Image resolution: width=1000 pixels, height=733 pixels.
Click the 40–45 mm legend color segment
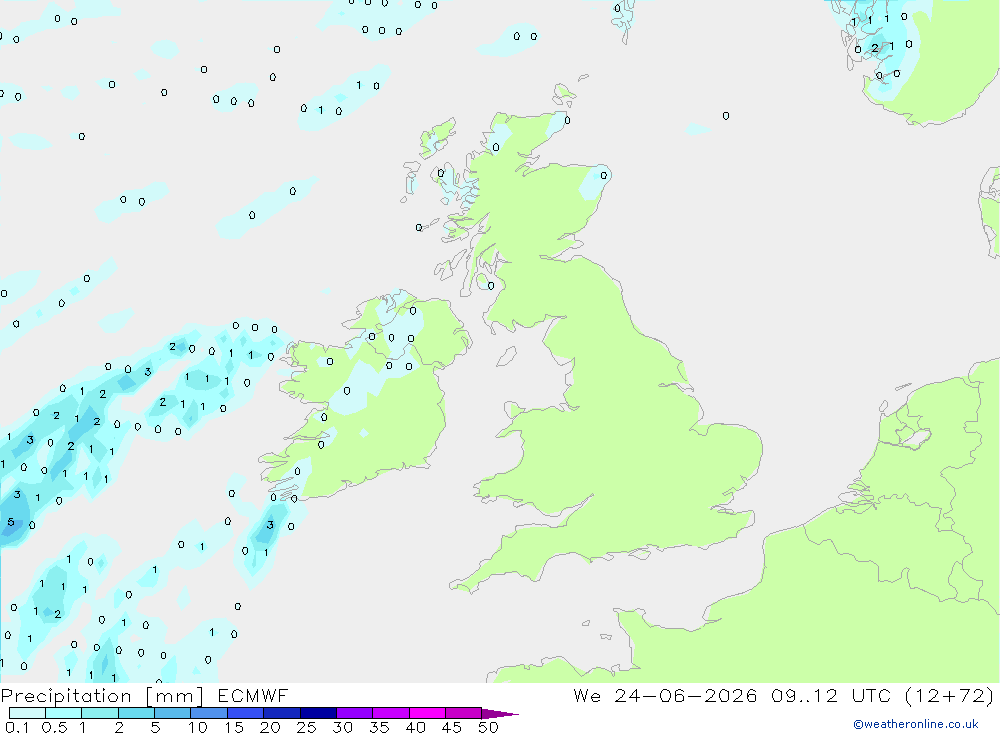(x=427, y=713)
